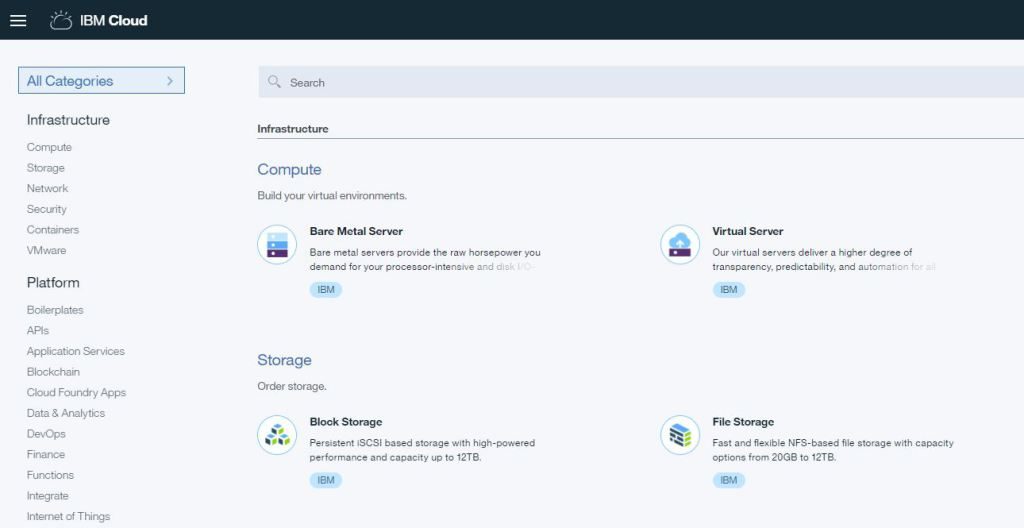This screenshot has width=1024, height=528.
Task: Select the Virtual Server cloud icon
Action: click(x=680, y=244)
